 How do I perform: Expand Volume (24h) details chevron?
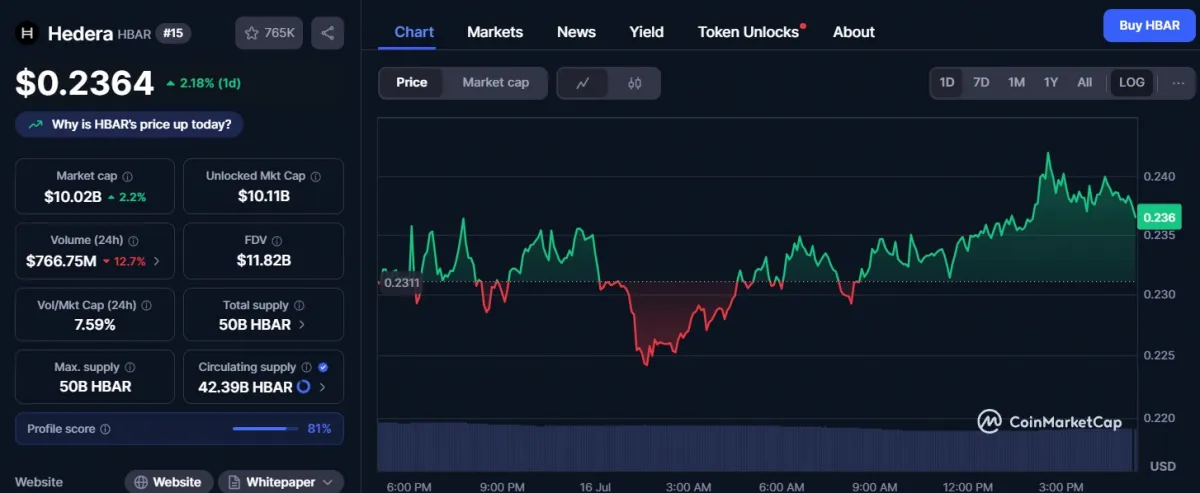pyautogui.click(x=156, y=262)
